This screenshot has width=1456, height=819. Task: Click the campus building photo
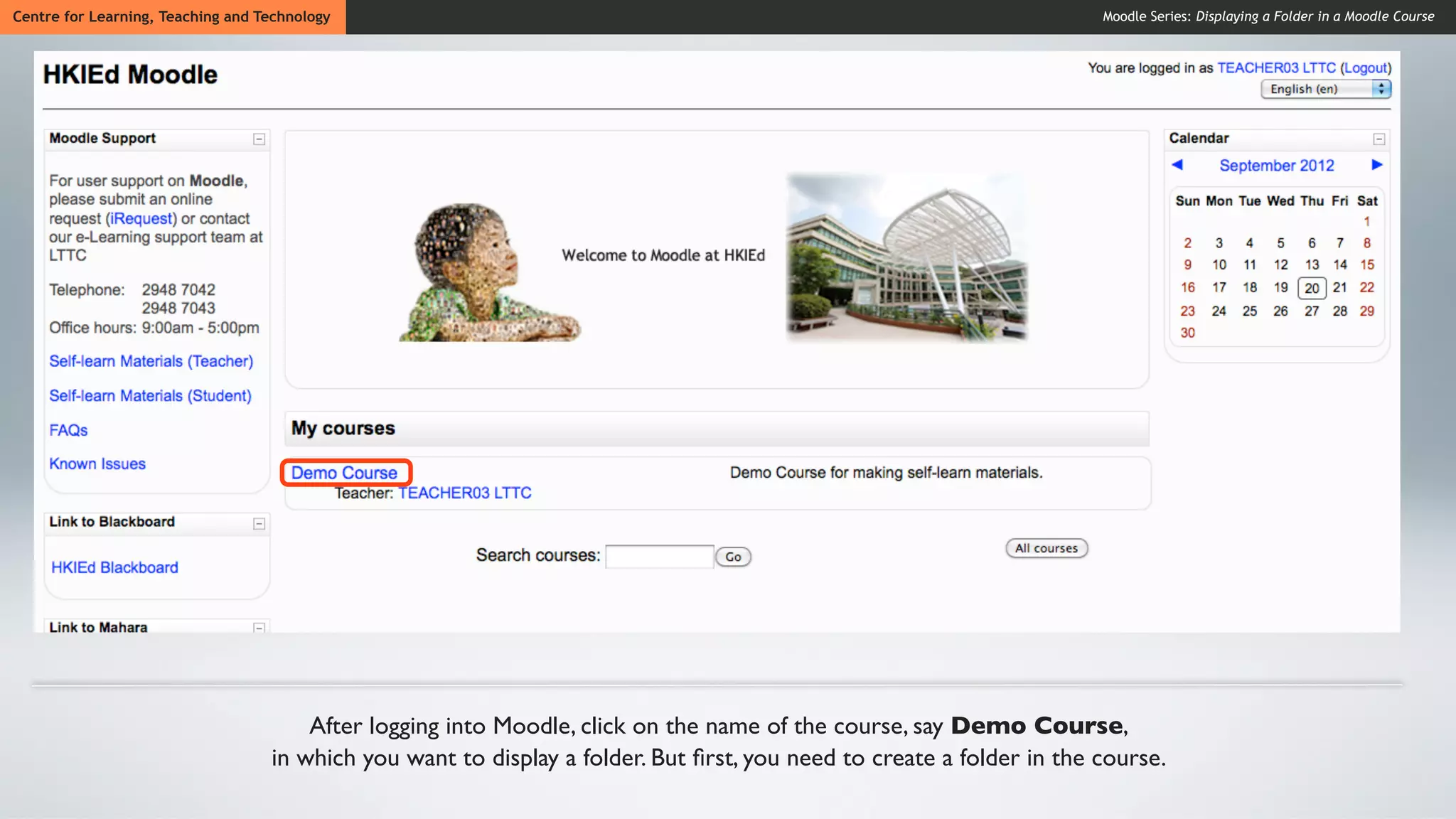pos(906,257)
